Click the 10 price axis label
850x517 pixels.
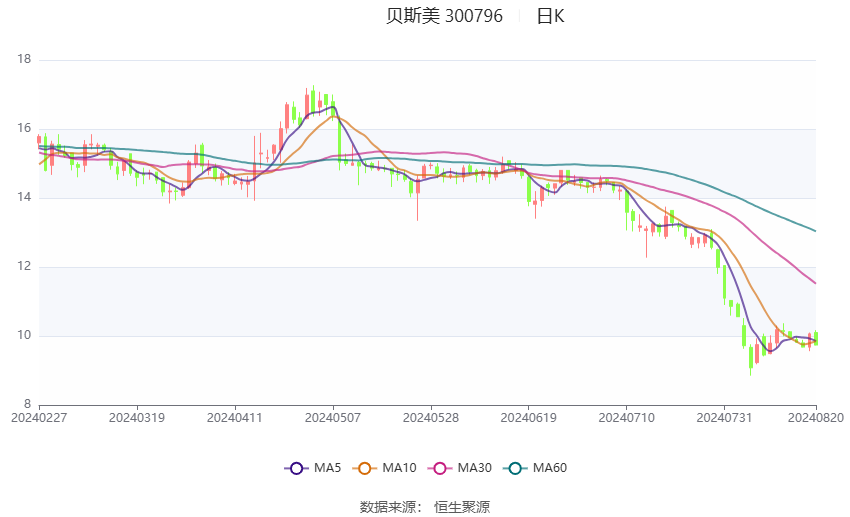click(x=24, y=335)
